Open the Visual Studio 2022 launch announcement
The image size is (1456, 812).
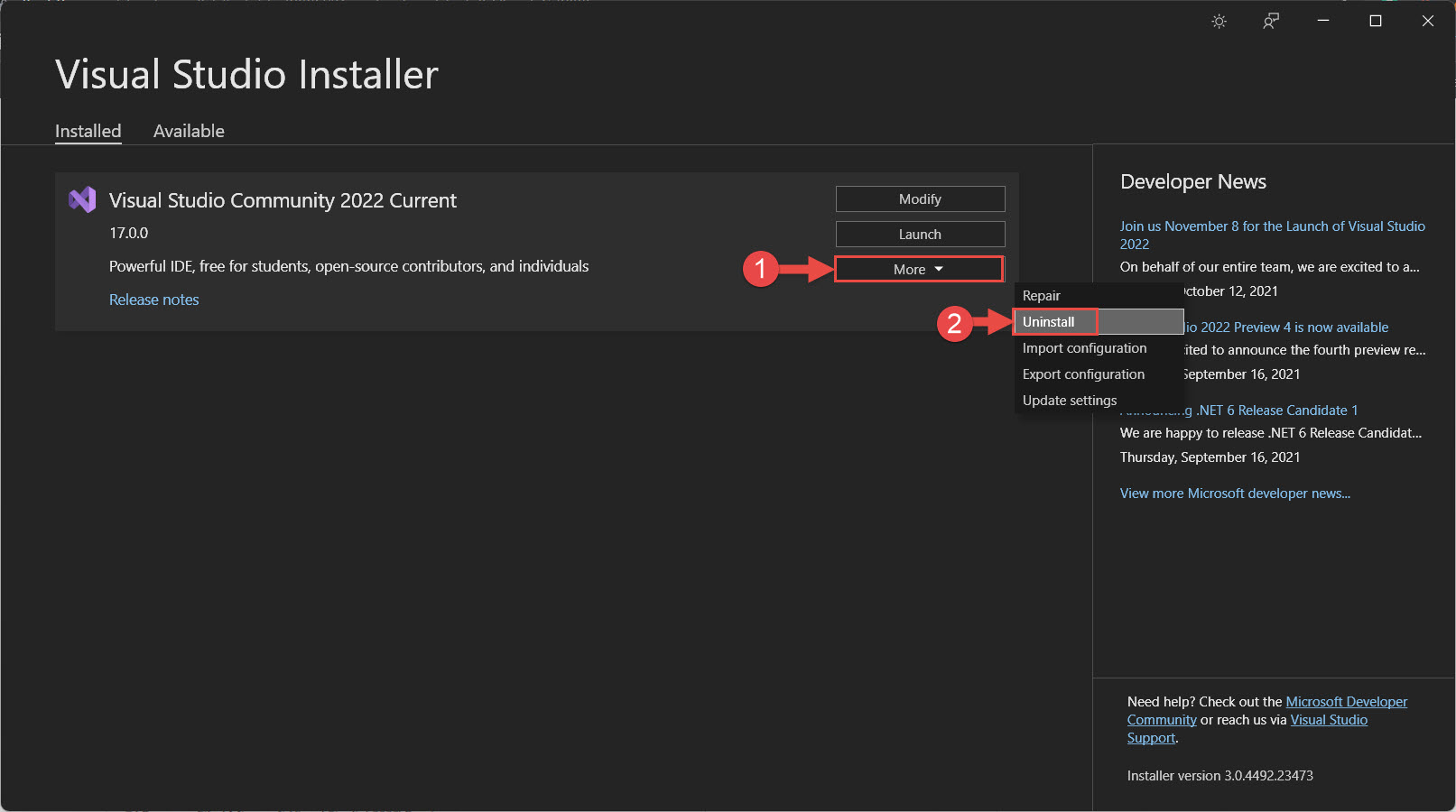click(x=1272, y=235)
